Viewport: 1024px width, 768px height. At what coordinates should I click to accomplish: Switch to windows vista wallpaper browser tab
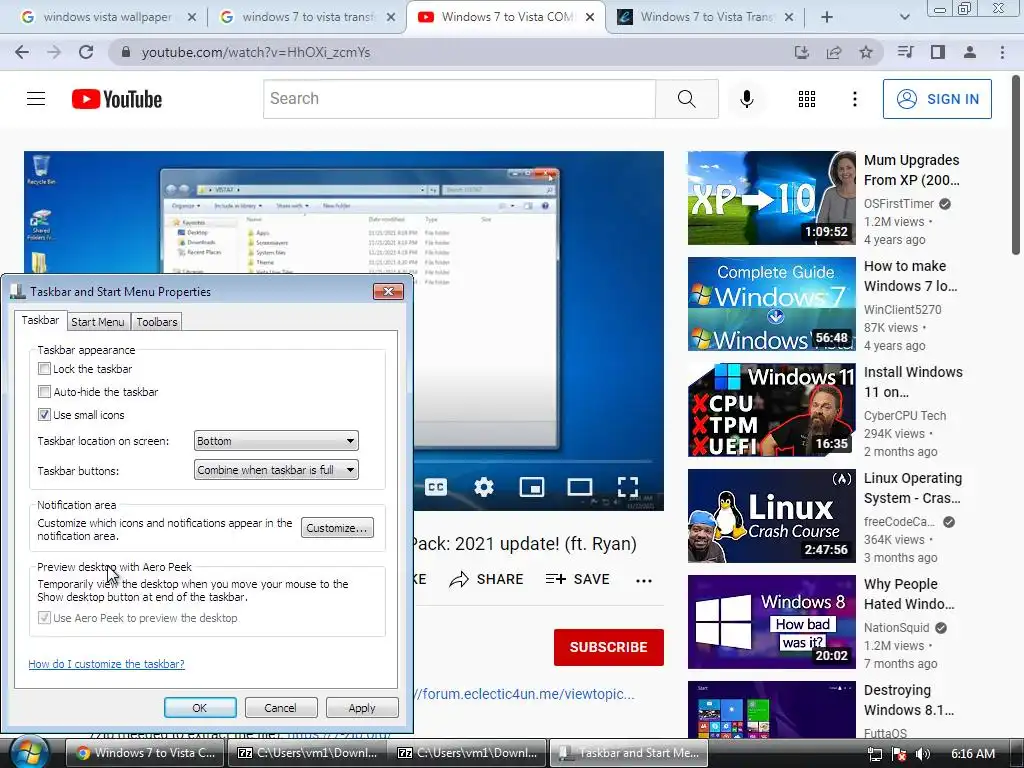click(x=108, y=17)
